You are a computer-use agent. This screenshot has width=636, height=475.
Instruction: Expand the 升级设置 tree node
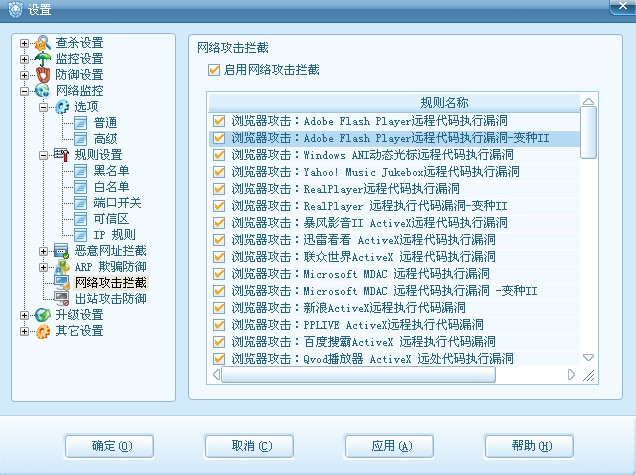click(24, 315)
